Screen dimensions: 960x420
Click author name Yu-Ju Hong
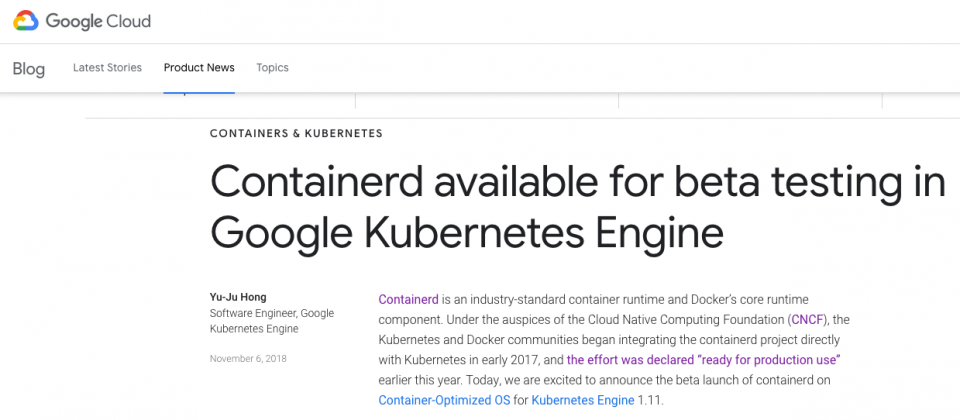click(x=238, y=298)
